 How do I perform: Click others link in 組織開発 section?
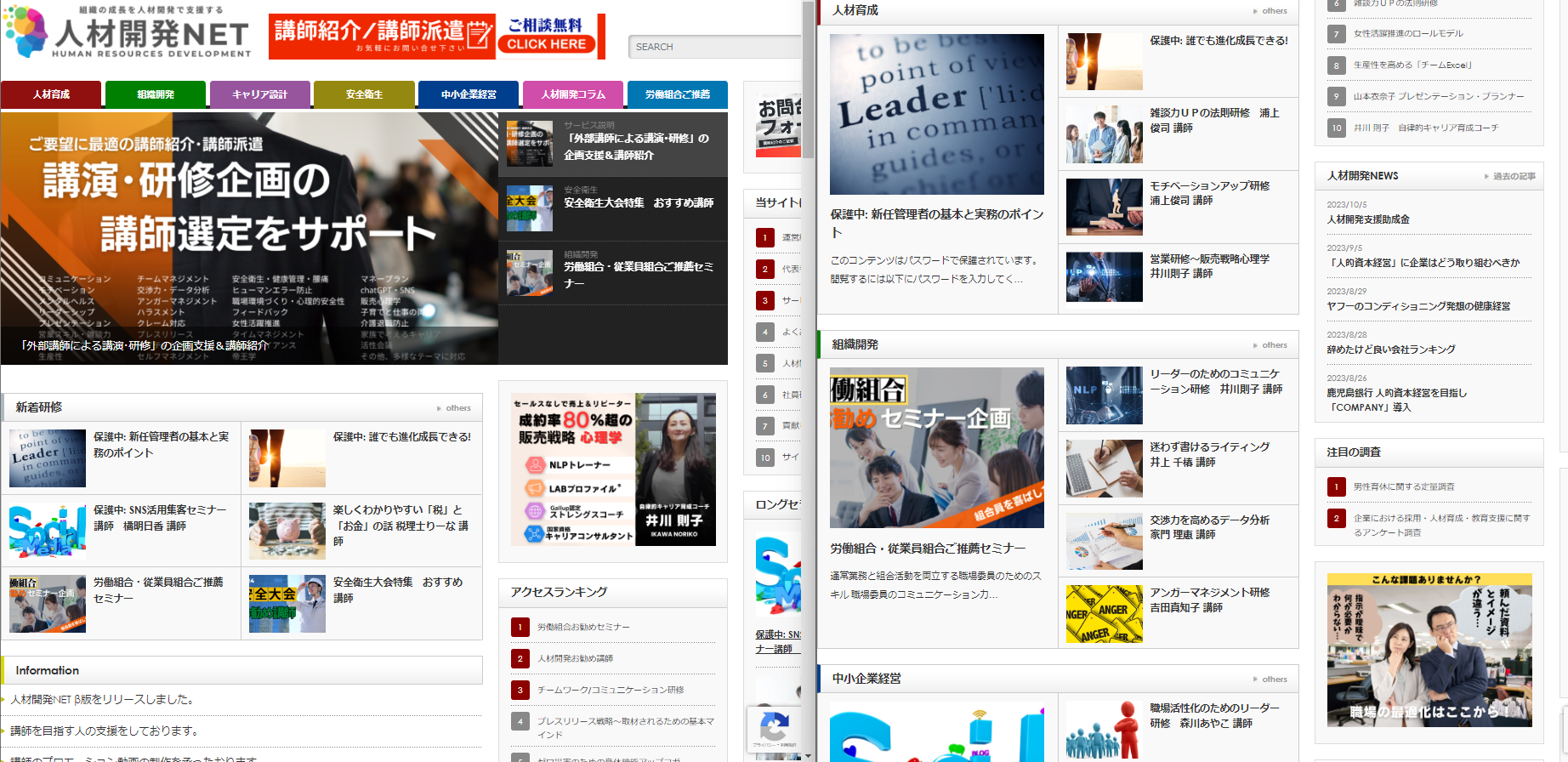pos(1270,345)
